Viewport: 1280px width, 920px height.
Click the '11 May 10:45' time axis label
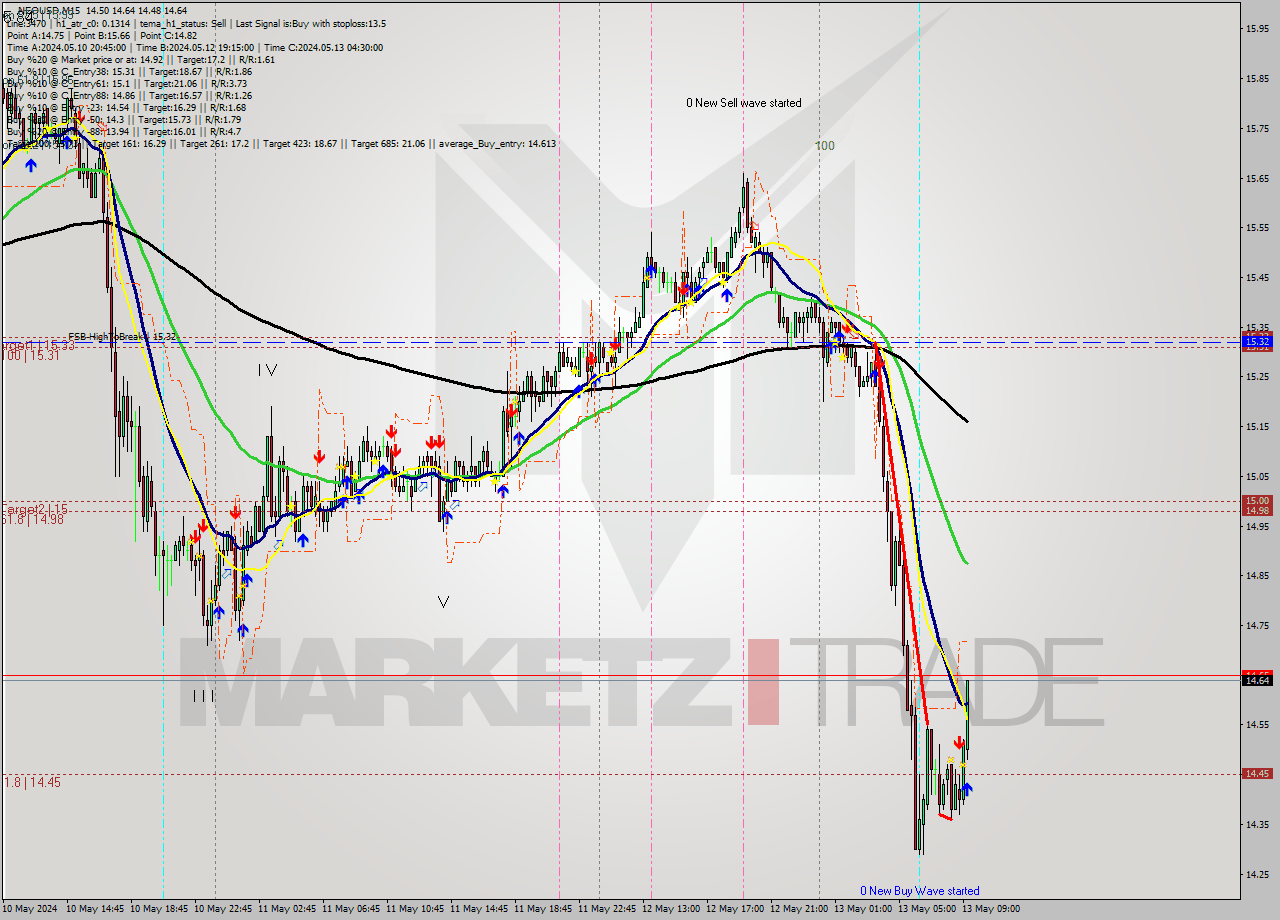415,909
